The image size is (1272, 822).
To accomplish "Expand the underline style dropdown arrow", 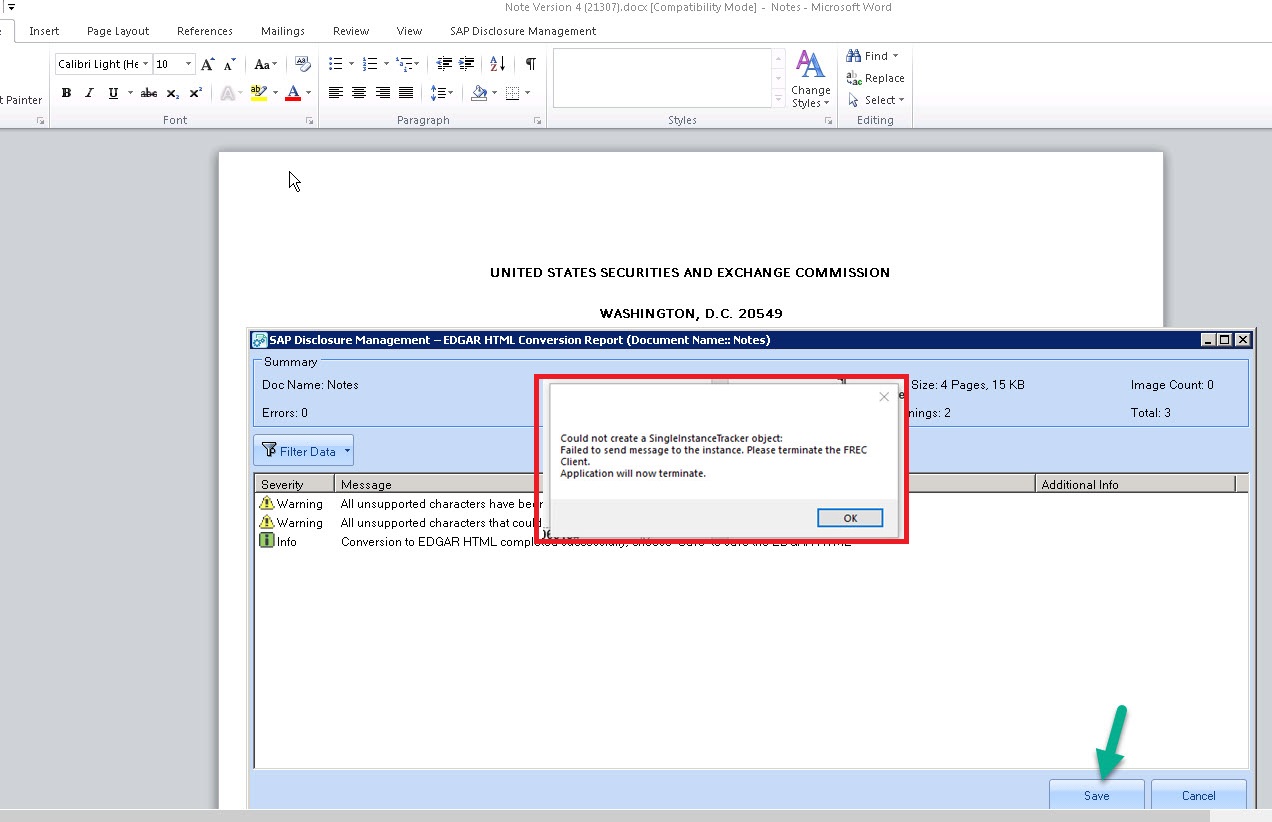I will pyautogui.click(x=130, y=93).
